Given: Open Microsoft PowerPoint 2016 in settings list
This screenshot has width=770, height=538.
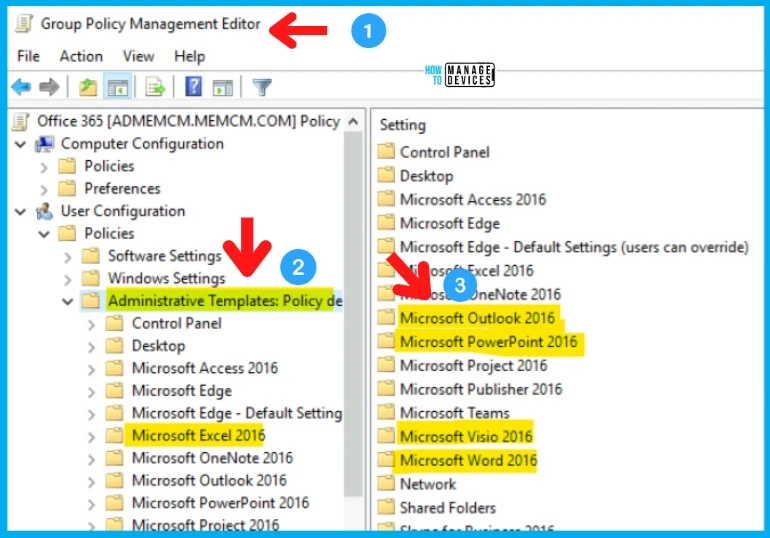Looking at the screenshot, I should click(489, 341).
